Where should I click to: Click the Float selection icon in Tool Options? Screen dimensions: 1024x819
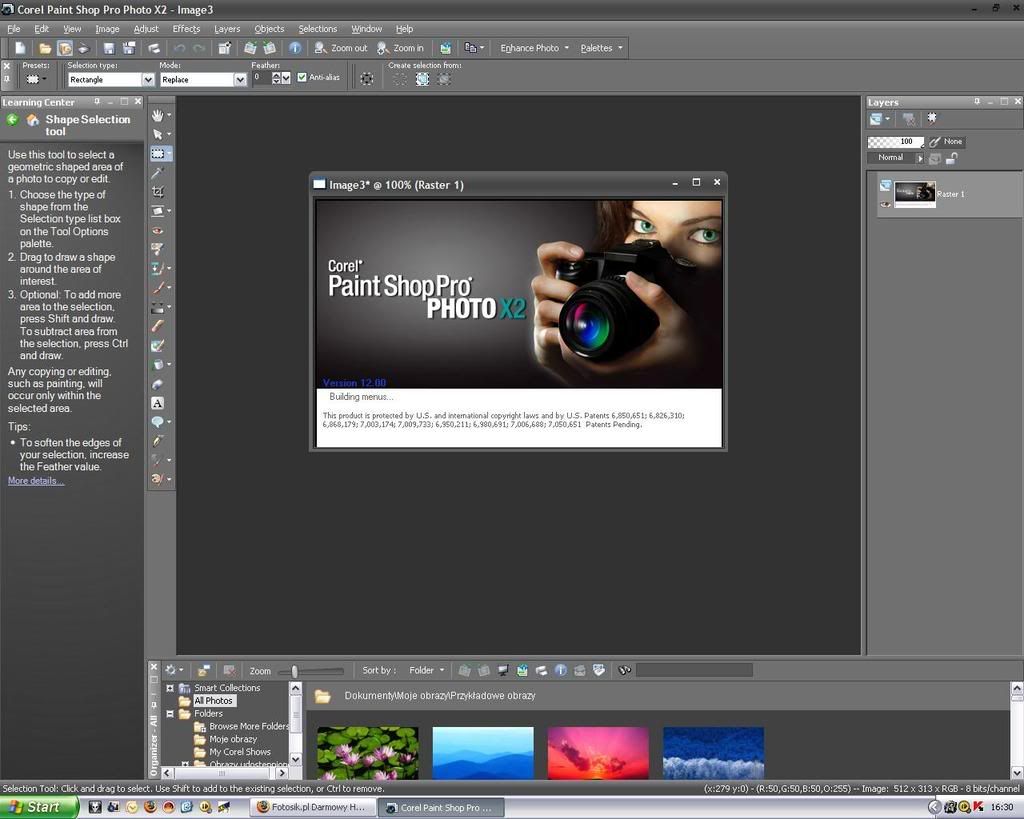click(x=366, y=79)
